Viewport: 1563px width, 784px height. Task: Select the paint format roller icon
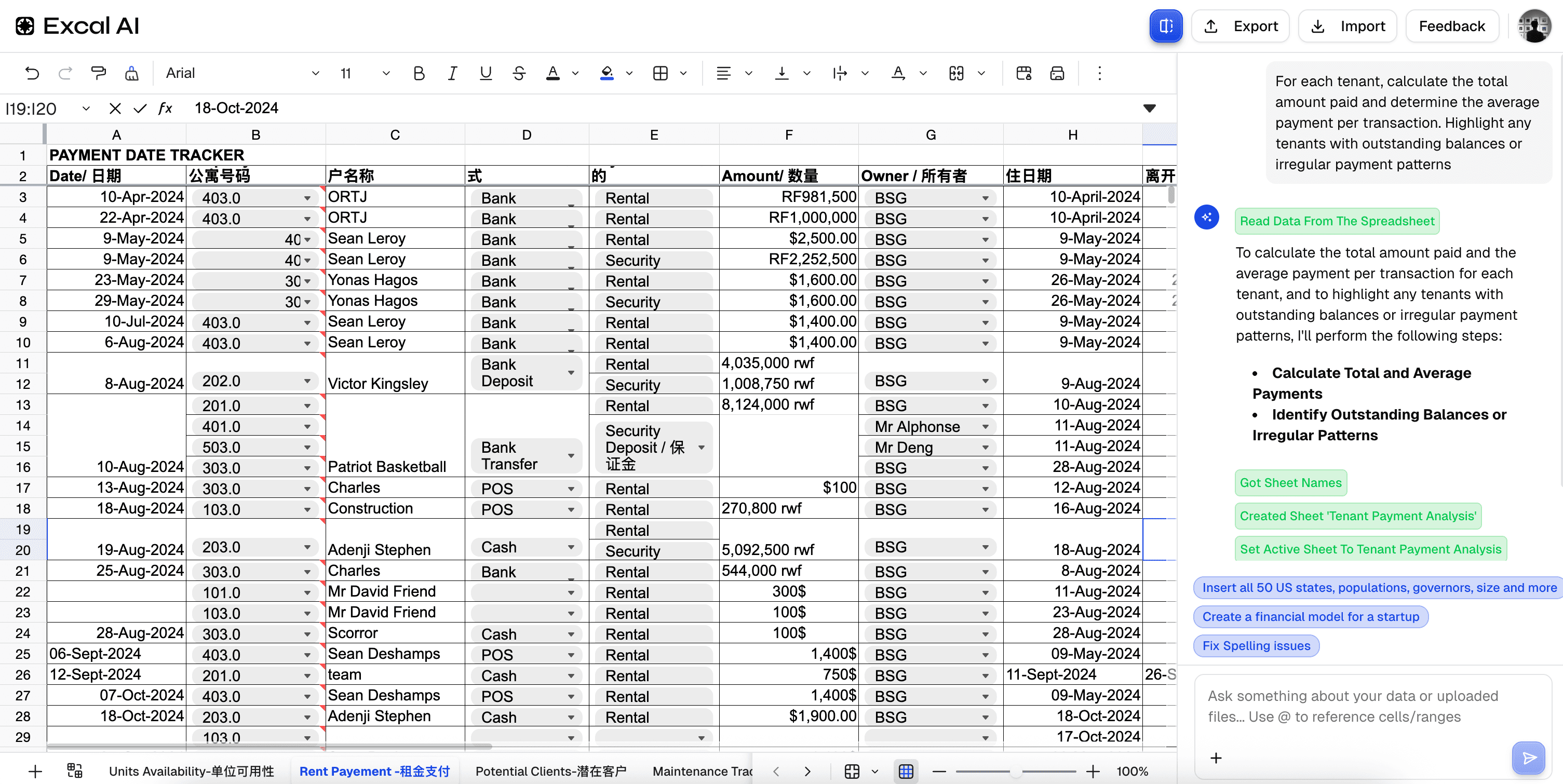[98, 73]
